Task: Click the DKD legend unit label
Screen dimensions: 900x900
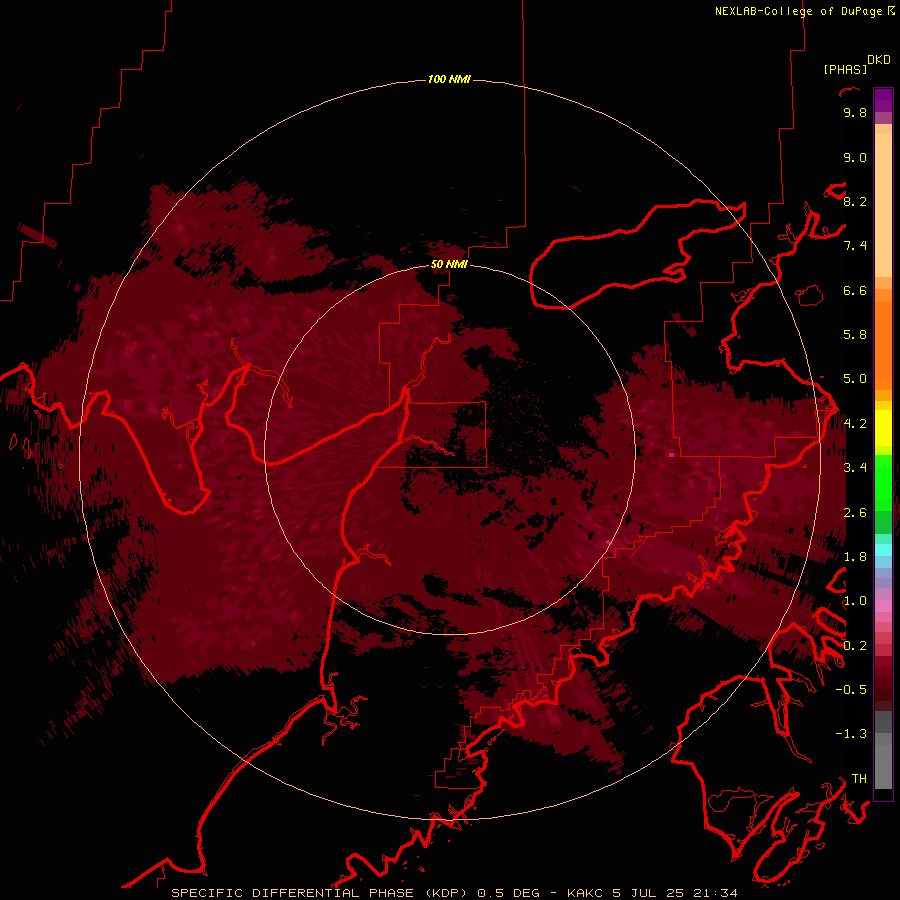Action: (879, 60)
